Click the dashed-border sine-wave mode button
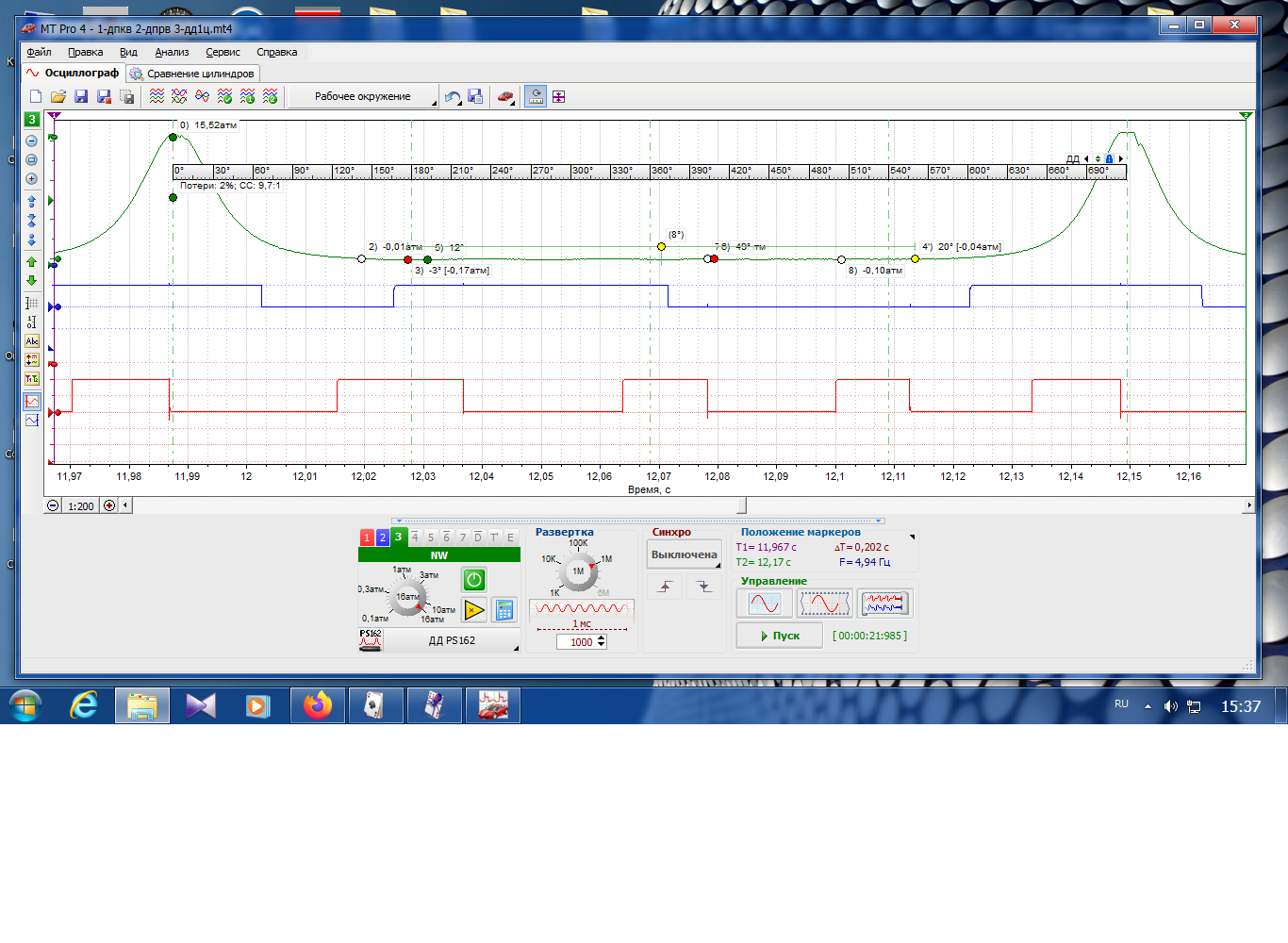 coord(825,604)
